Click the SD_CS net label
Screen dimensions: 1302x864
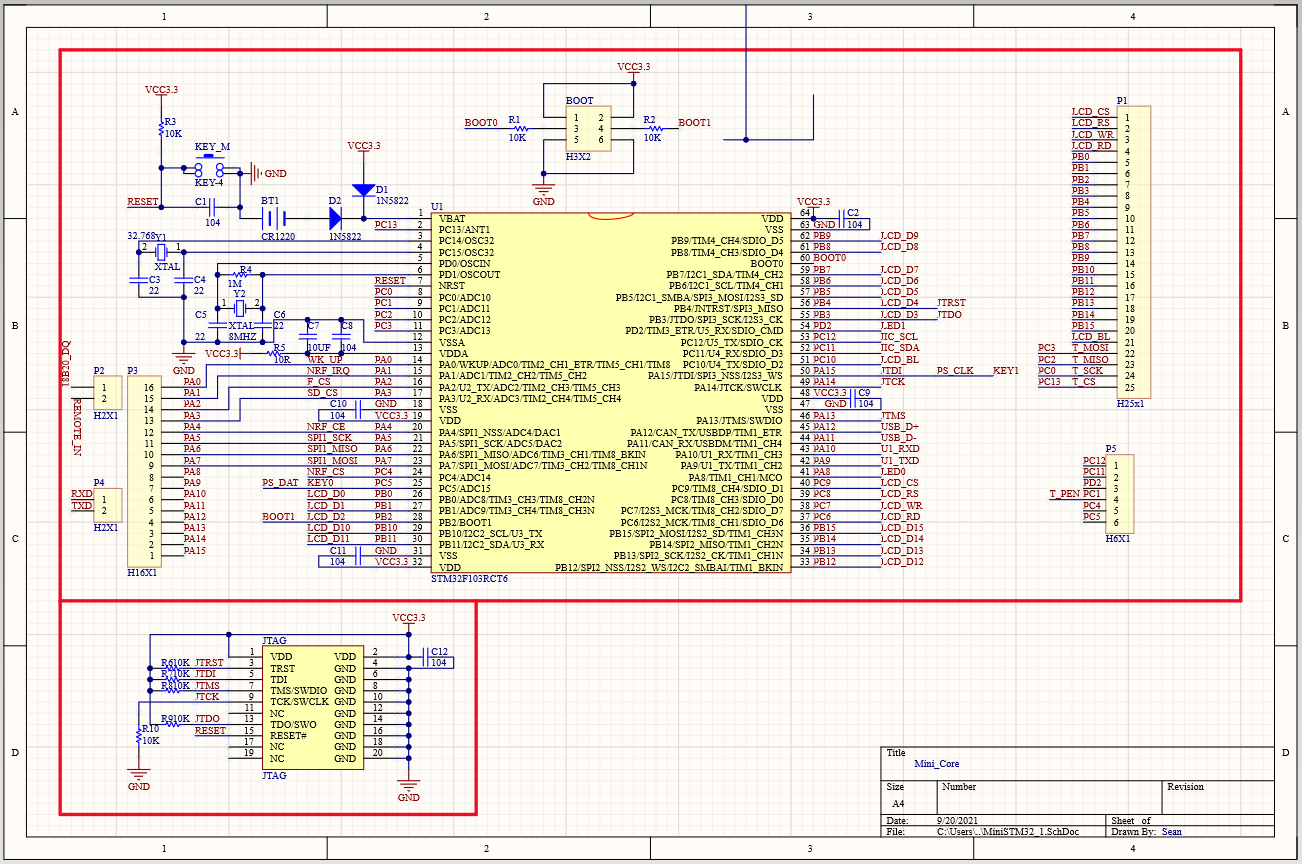[320, 393]
